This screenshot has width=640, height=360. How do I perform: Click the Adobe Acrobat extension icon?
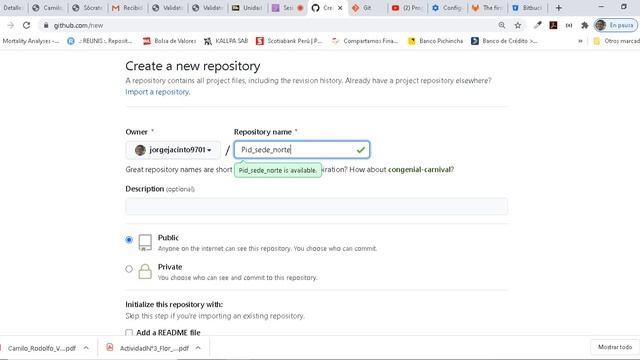click(x=553, y=25)
